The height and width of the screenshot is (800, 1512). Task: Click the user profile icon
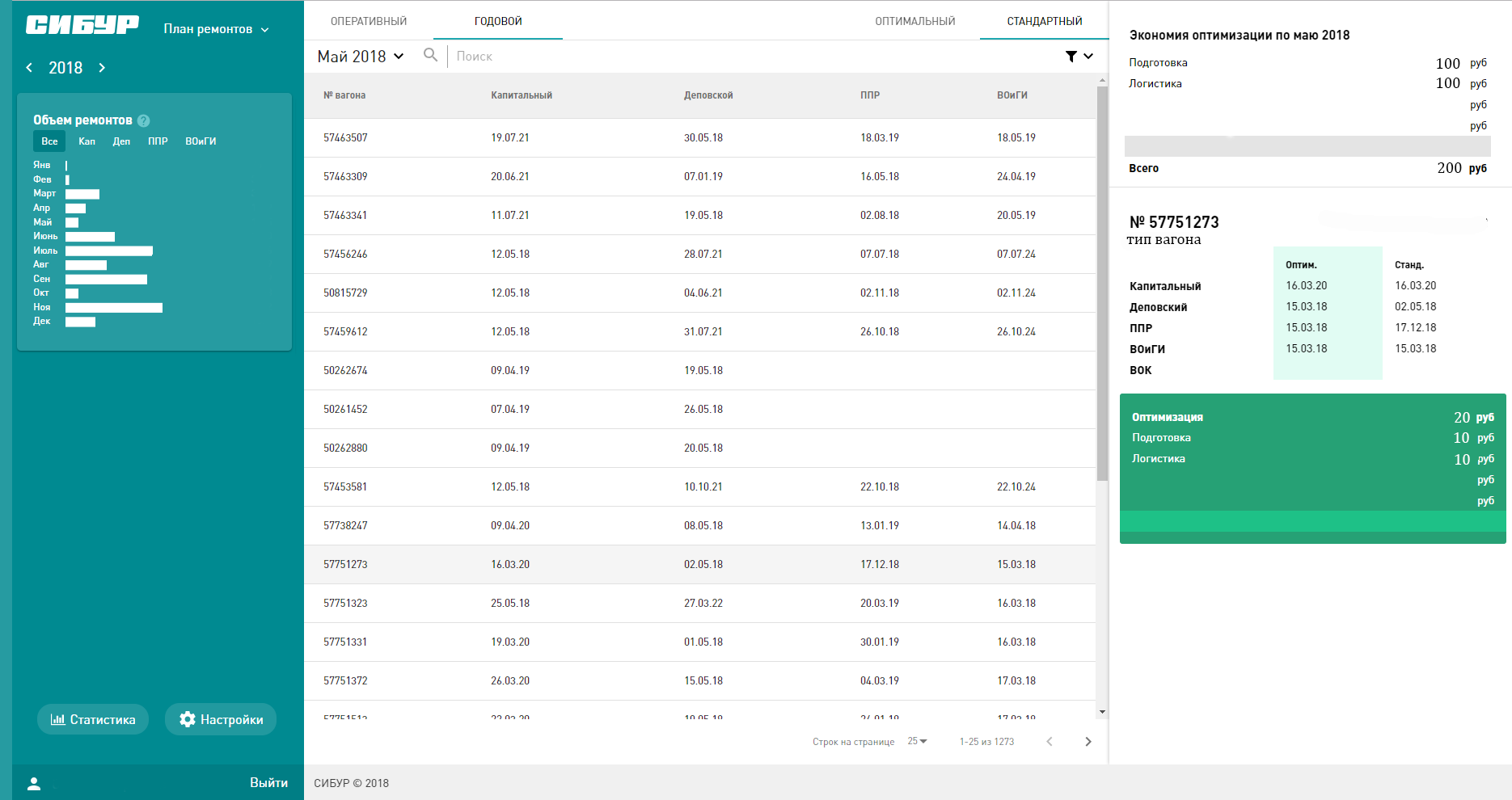[x=34, y=783]
